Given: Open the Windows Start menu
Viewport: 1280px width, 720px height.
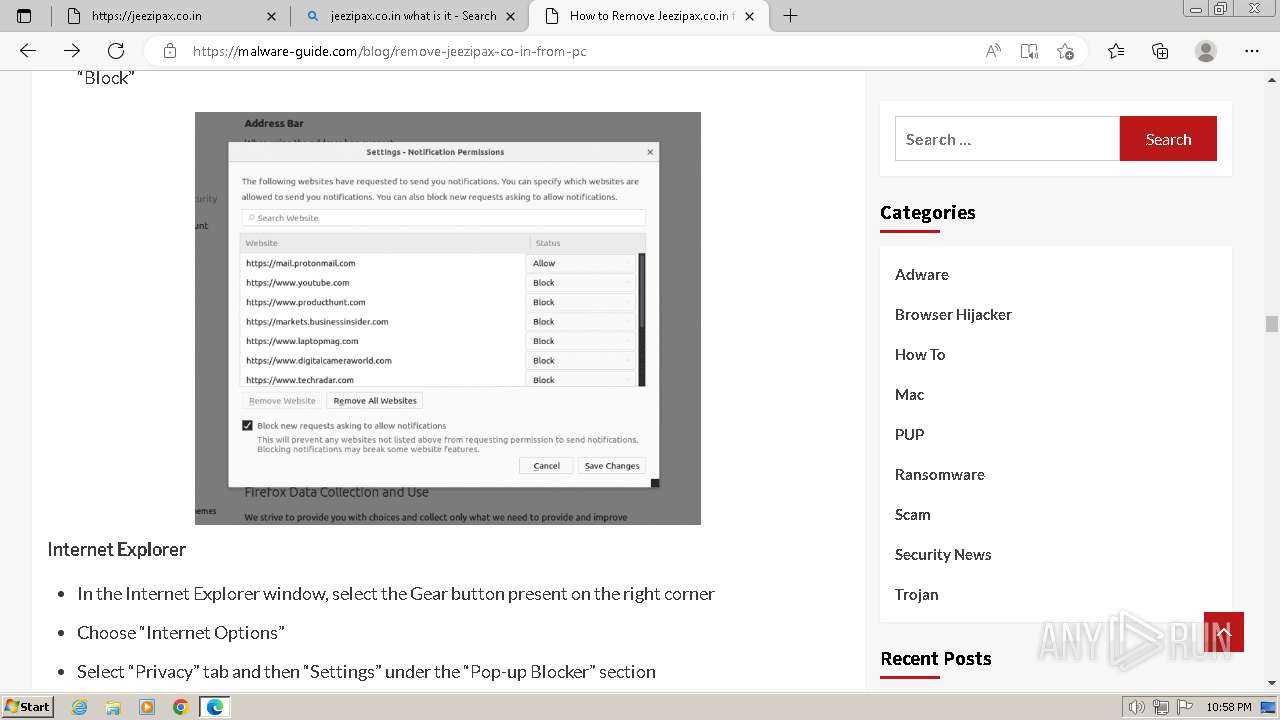Looking at the screenshot, I should click(28, 706).
